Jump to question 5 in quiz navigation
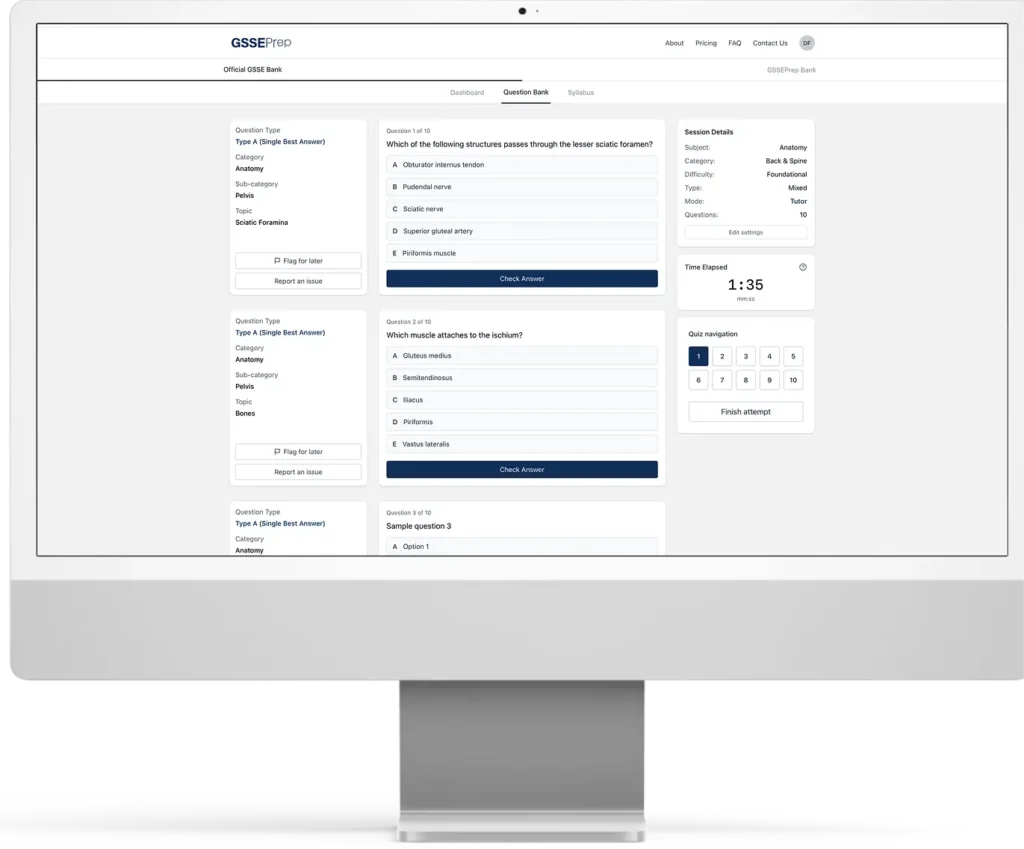 click(793, 356)
